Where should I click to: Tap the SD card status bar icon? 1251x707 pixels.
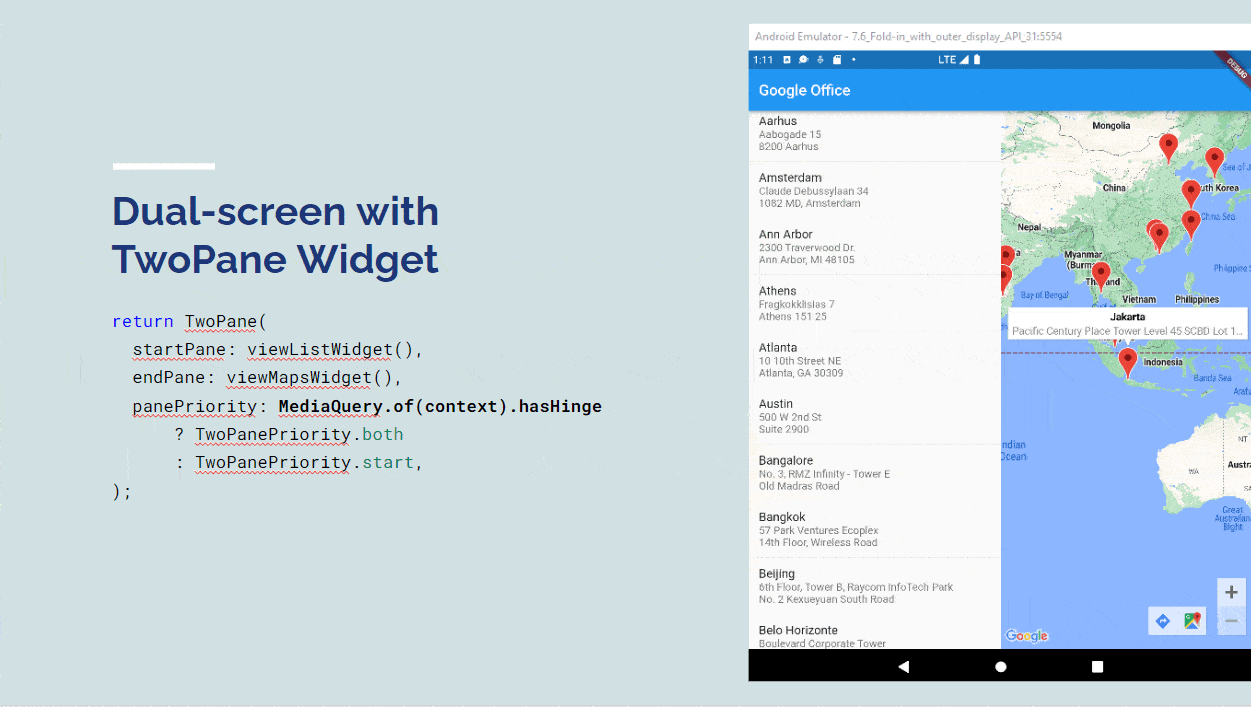[x=837, y=60]
